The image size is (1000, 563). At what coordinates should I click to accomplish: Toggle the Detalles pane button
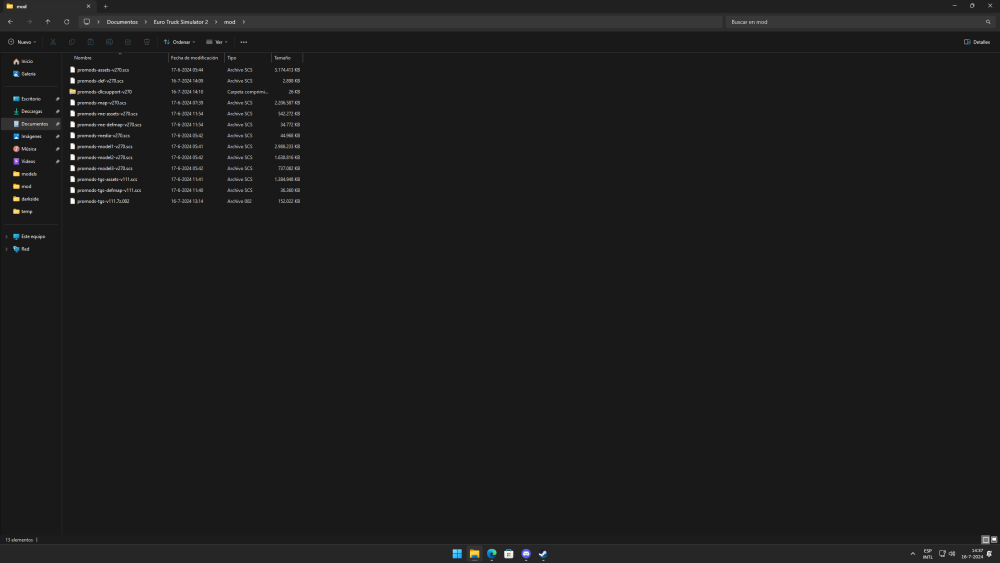click(976, 42)
